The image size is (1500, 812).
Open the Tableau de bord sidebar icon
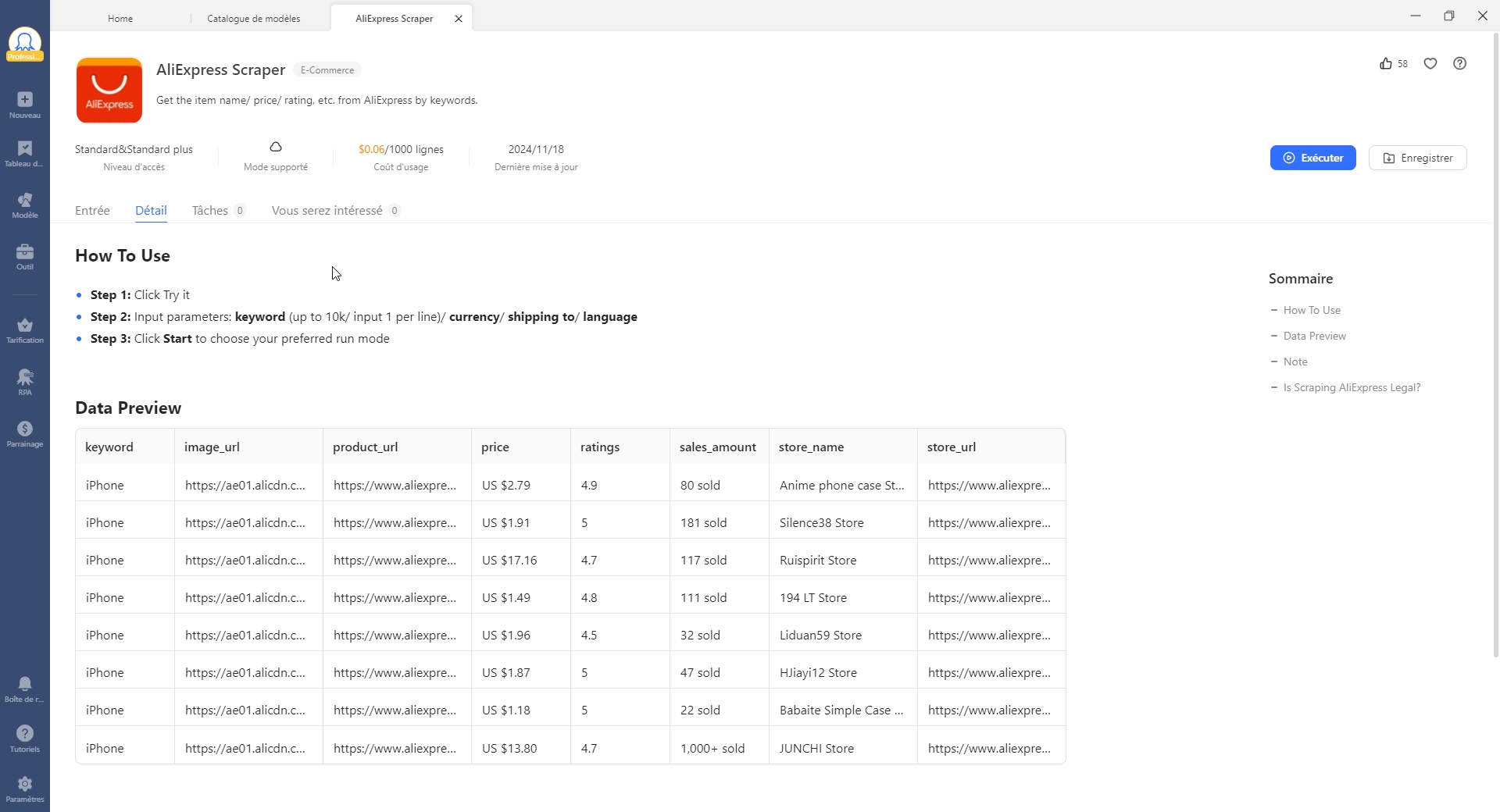coord(25,154)
